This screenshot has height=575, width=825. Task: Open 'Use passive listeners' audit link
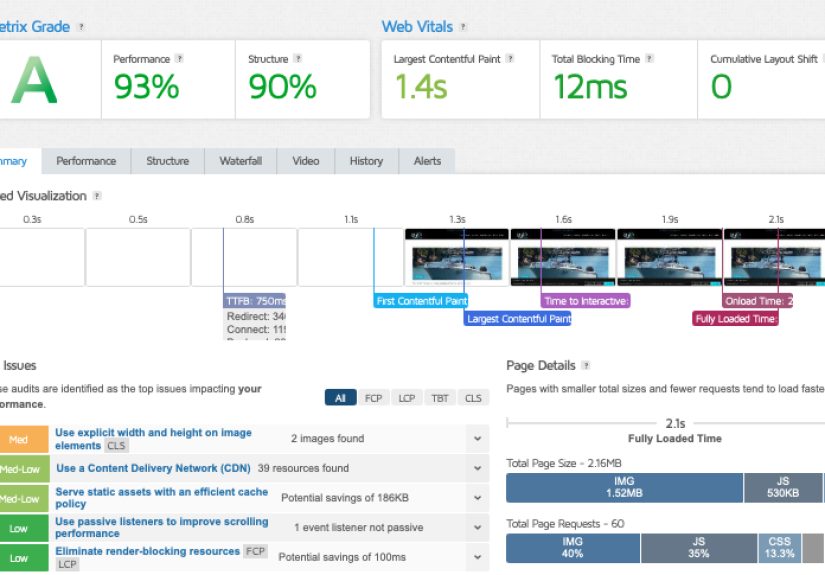(x=162, y=527)
